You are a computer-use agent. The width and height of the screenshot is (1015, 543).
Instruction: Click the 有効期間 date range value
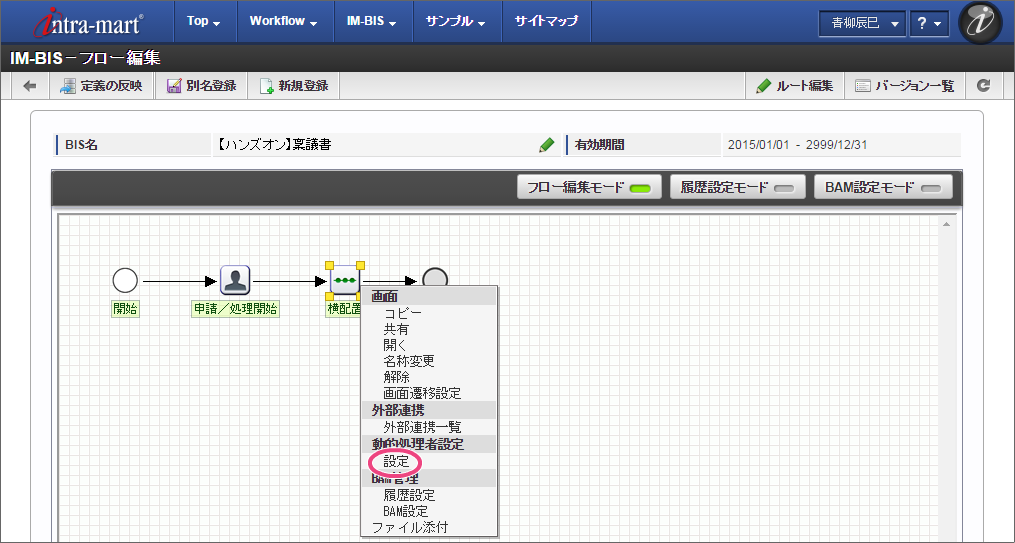(798, 145)
